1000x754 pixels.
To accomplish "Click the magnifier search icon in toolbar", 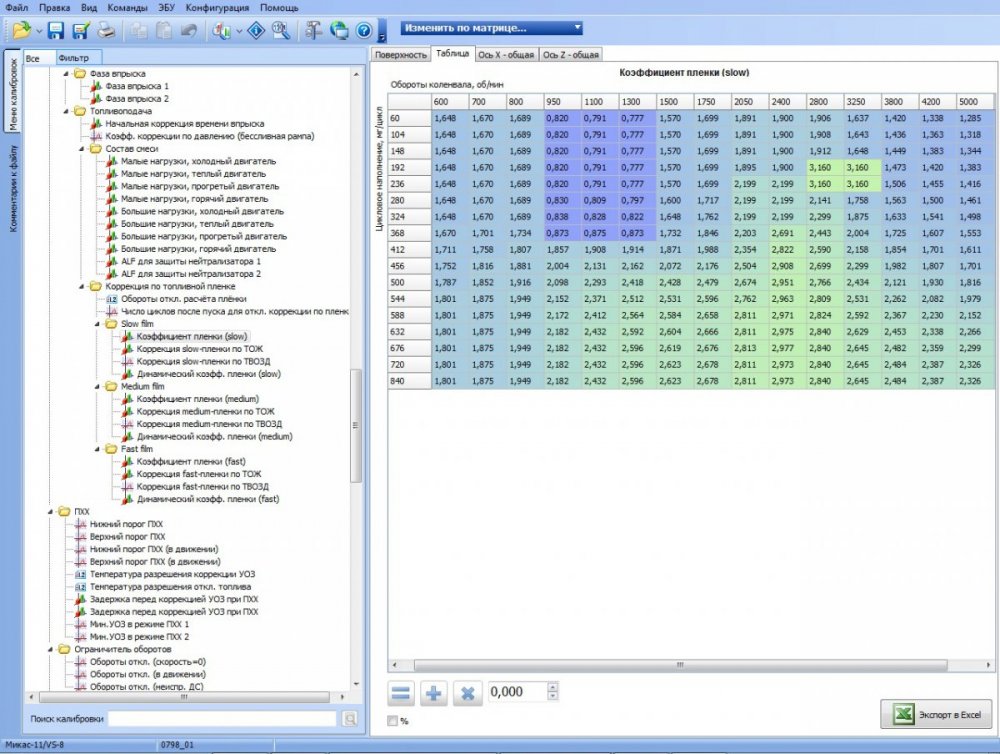I will [281, 30].
